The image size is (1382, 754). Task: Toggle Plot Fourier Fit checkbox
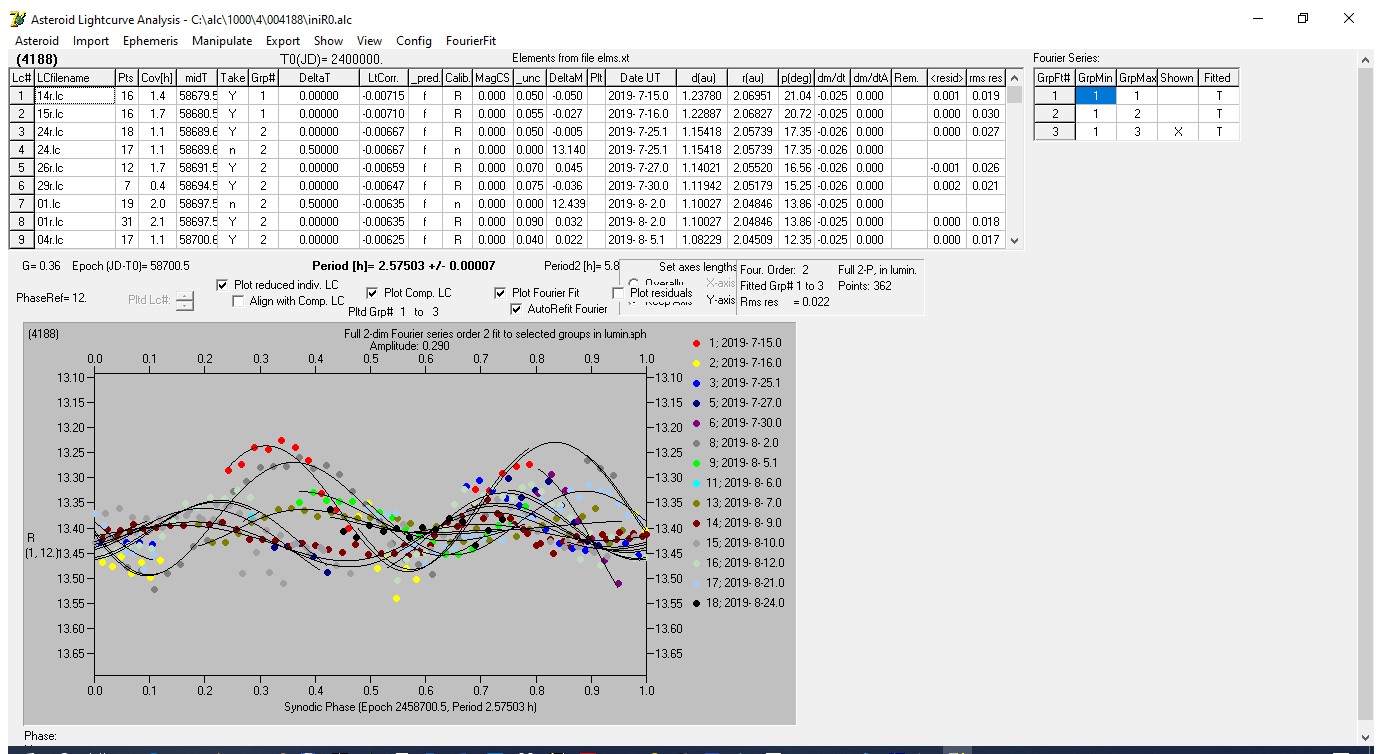(x=501, y=293)
